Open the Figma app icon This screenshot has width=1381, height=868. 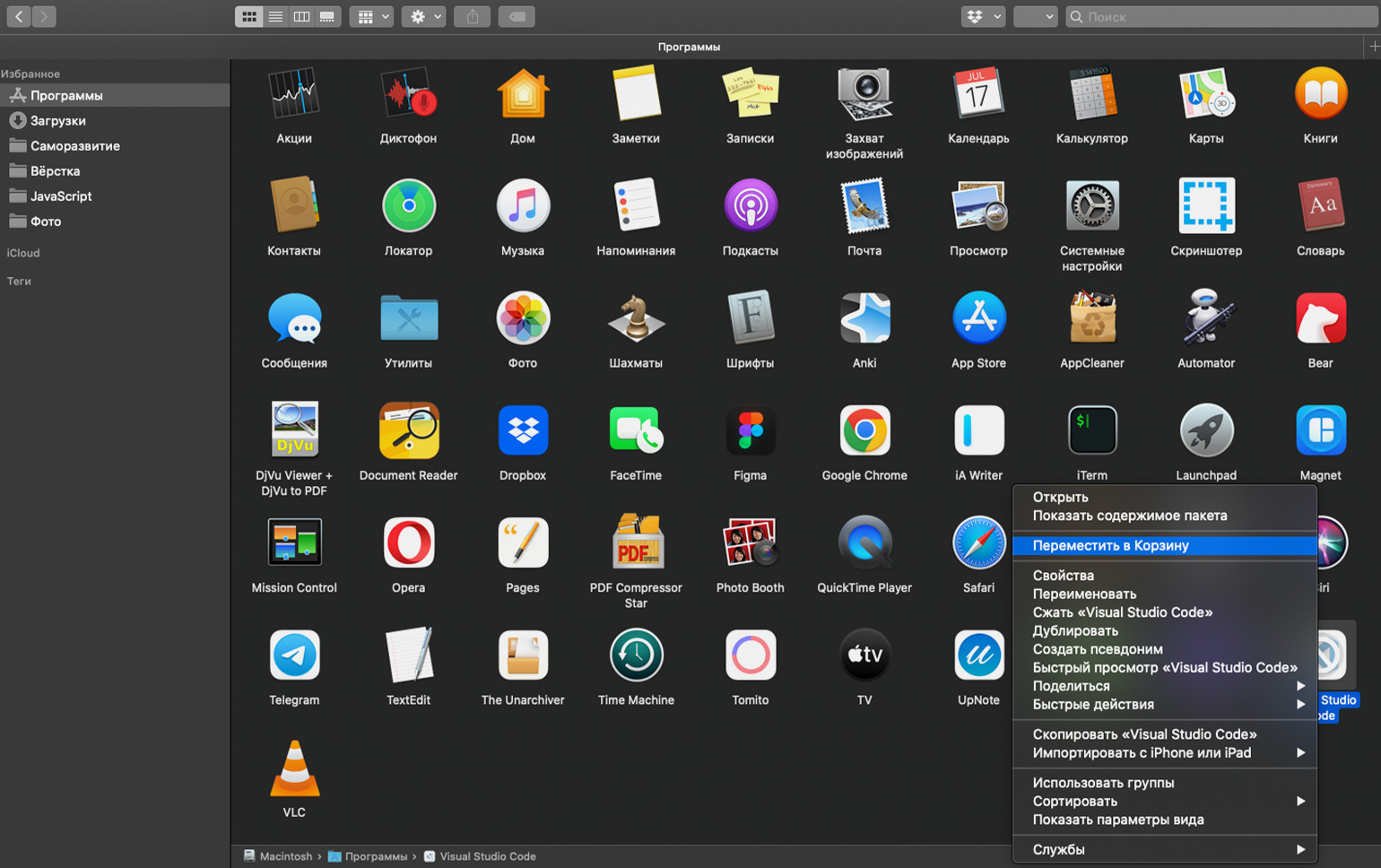coord(750,431)
